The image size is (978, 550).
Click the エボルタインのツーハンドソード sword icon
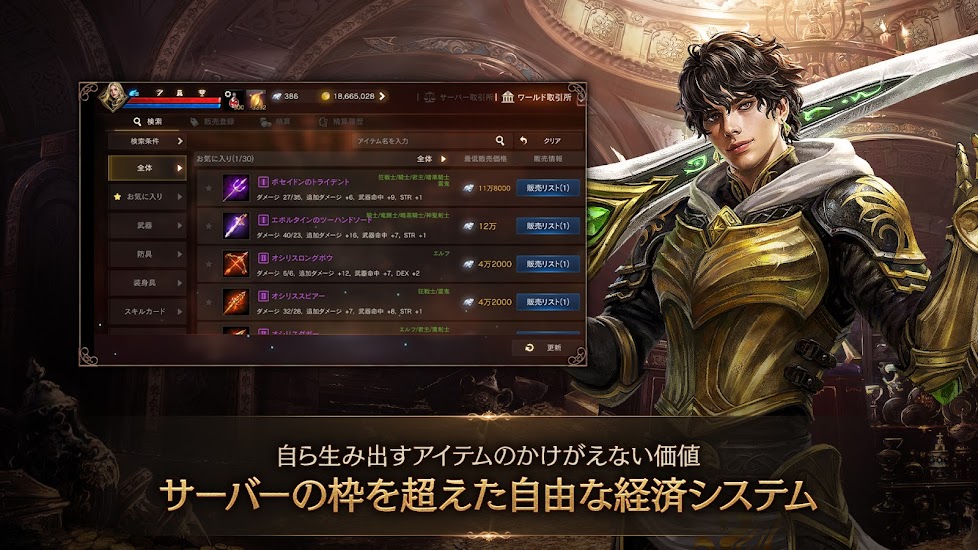(236, 226)
